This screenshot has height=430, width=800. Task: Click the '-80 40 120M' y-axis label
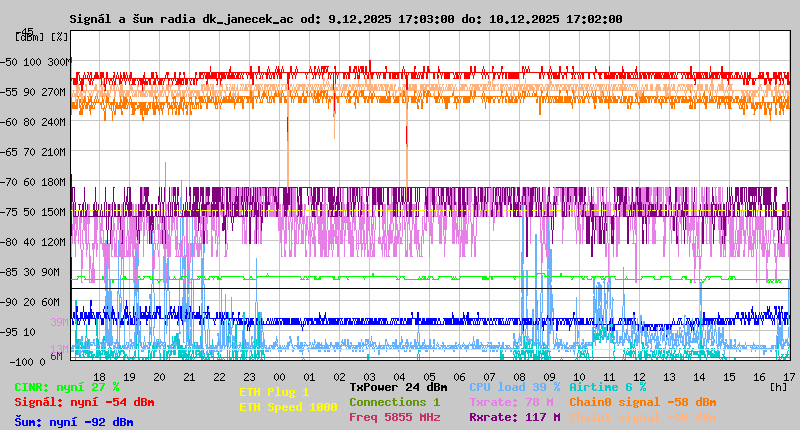[33, 242]
